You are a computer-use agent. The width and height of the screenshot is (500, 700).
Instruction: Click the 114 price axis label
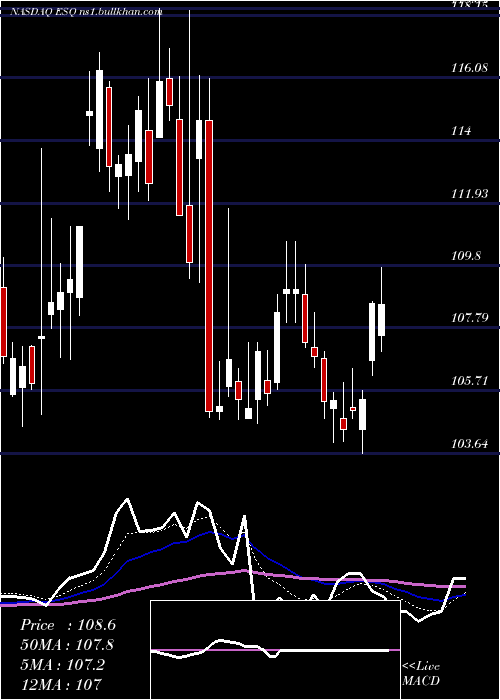[461, 131]
